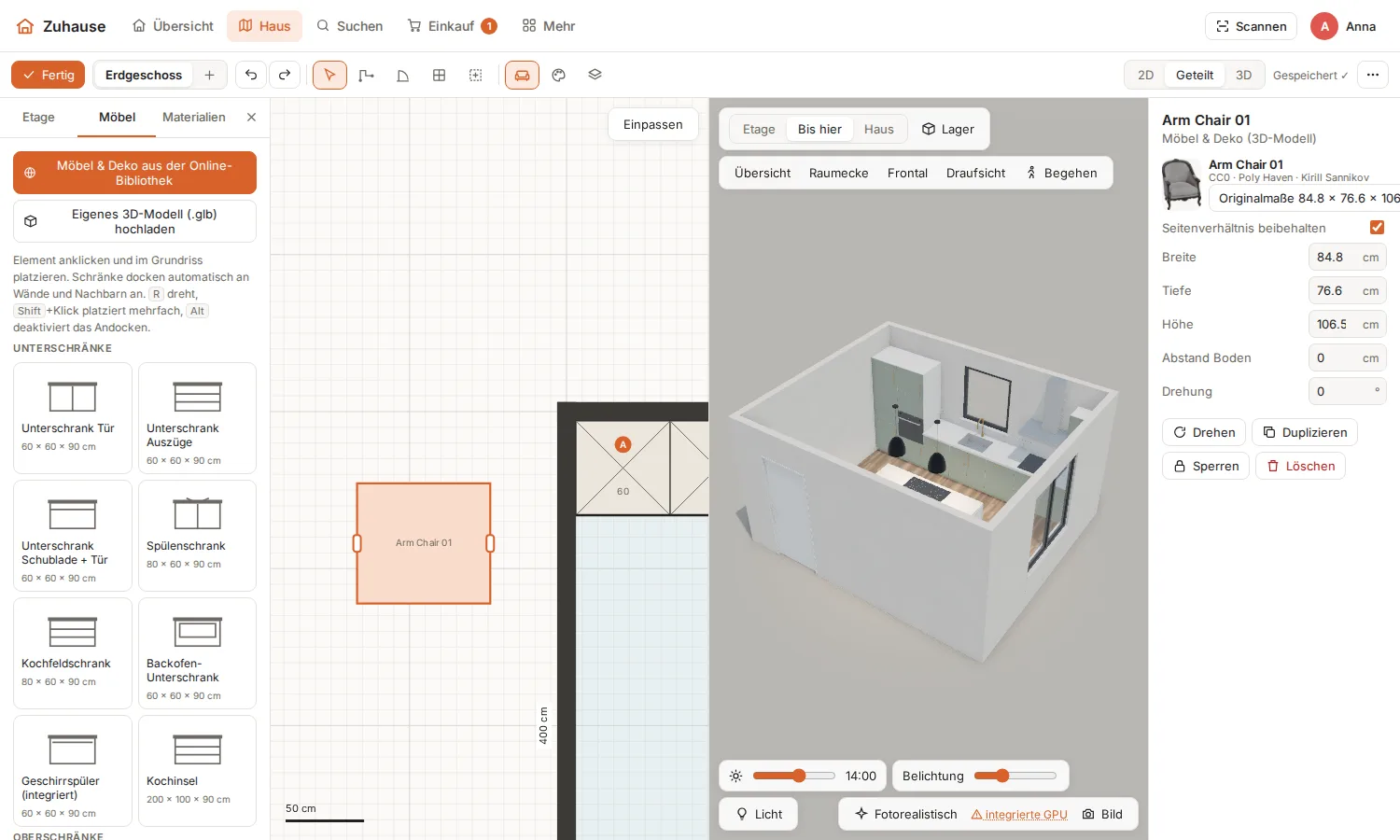1400x840 pixels.
Task: Redo the last action
Action: click(x=285, y=75)
